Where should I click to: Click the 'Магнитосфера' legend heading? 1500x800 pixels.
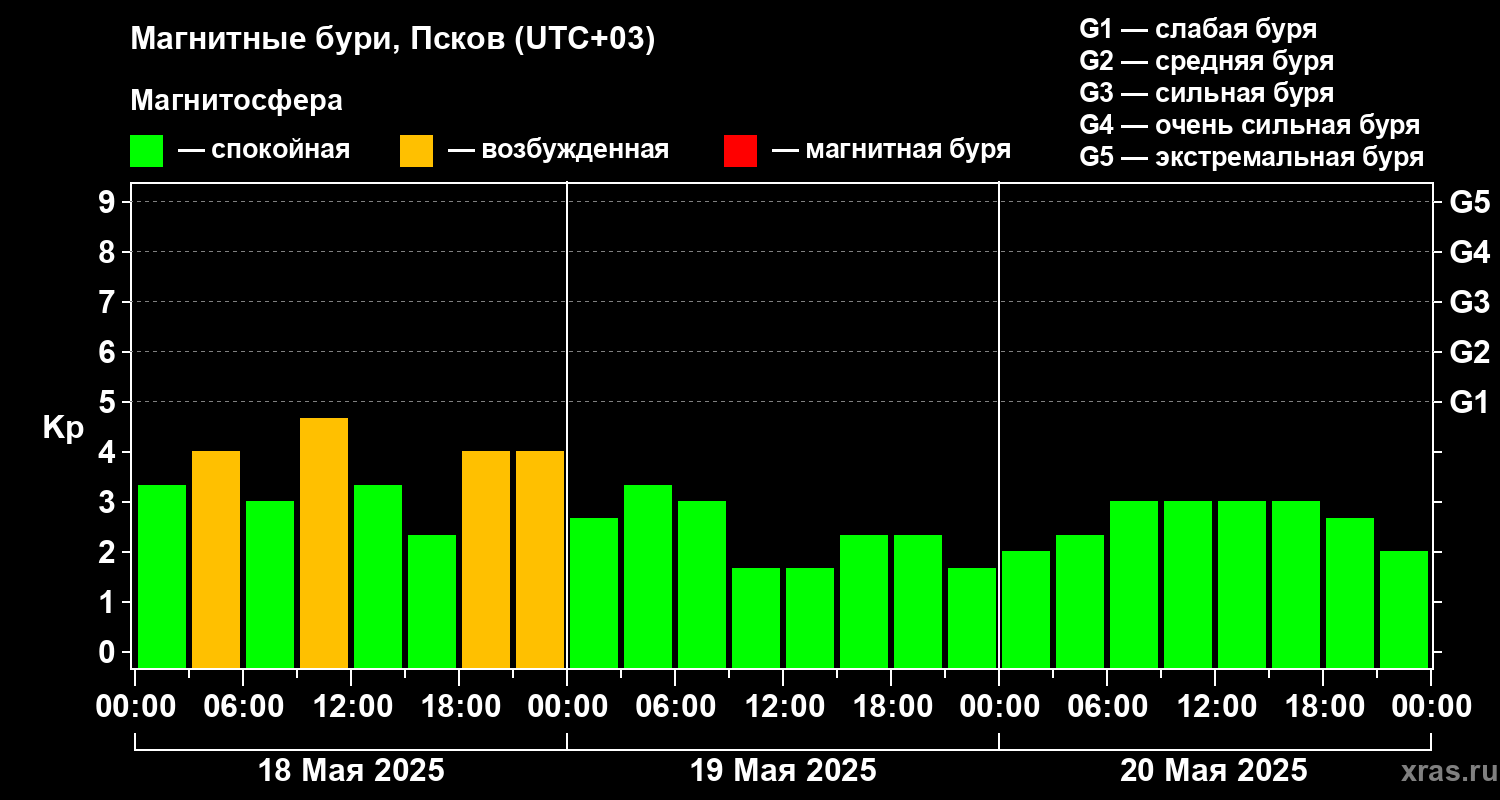(236, 101)
